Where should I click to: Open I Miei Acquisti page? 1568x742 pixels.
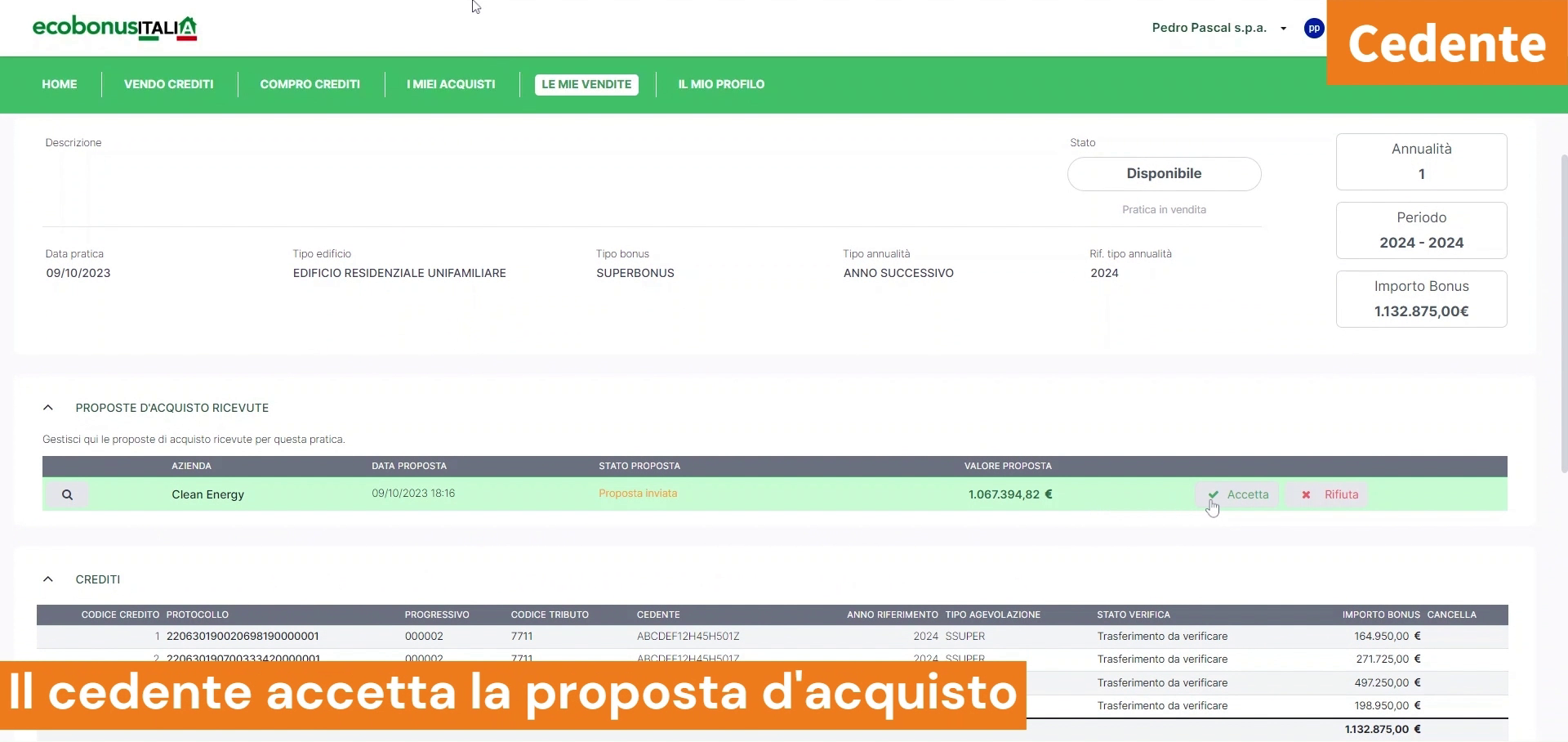(451, 84)
